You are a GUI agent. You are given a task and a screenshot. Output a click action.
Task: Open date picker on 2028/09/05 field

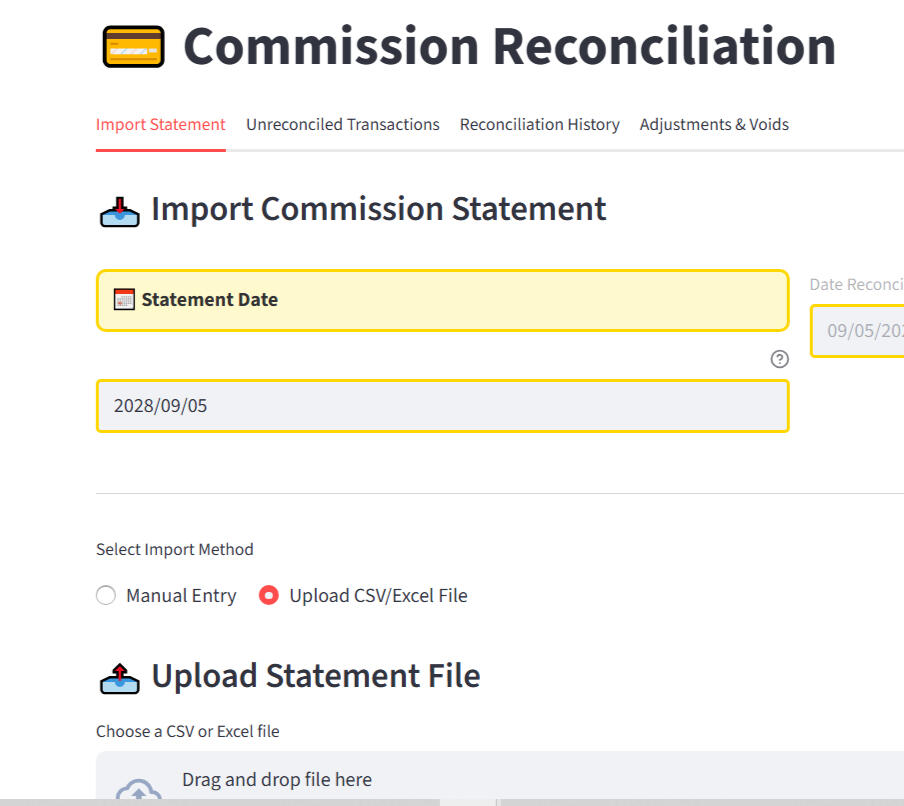pyautogui.click(x=442, y=406)
